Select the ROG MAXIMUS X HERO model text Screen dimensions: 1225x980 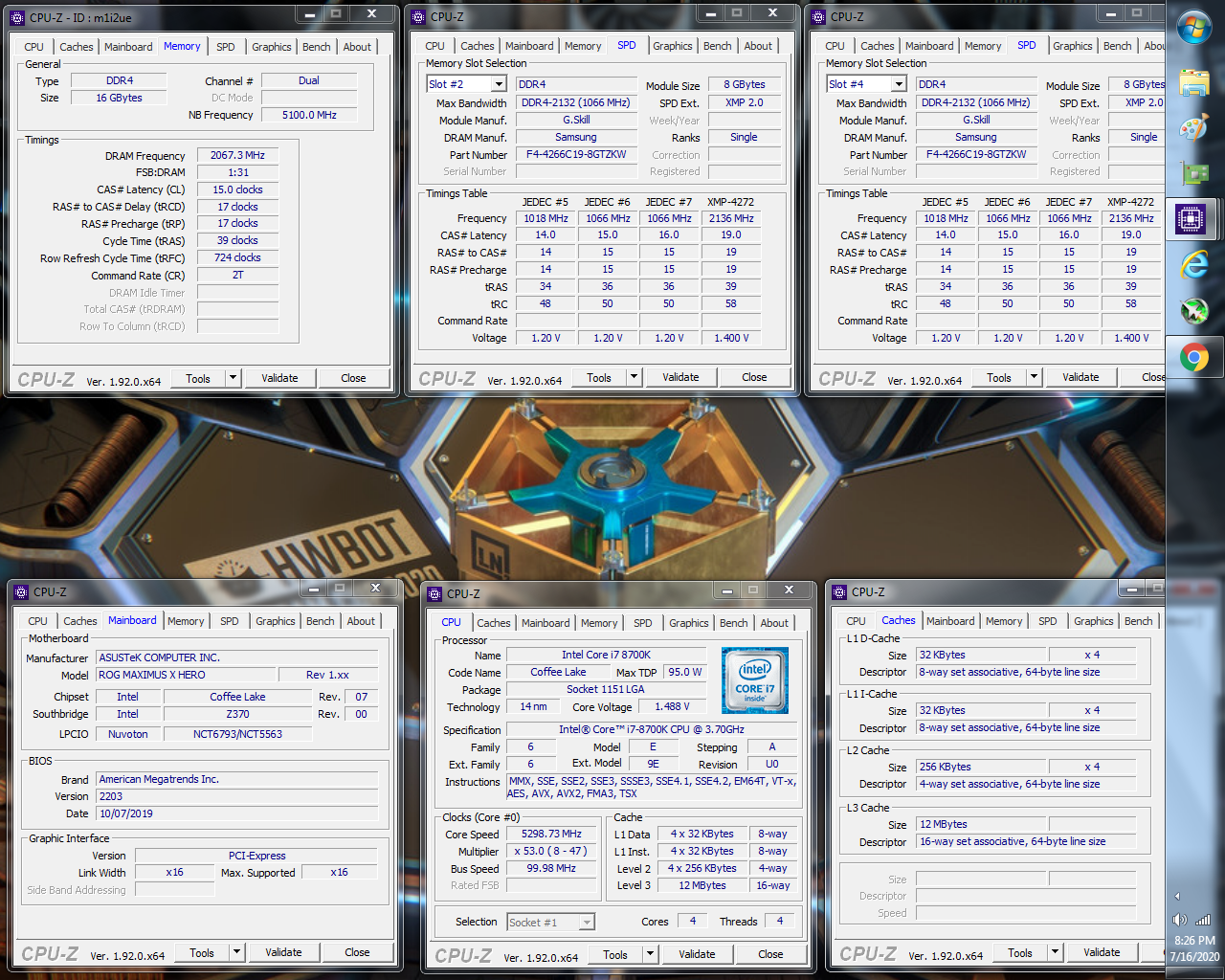(186, 675)
